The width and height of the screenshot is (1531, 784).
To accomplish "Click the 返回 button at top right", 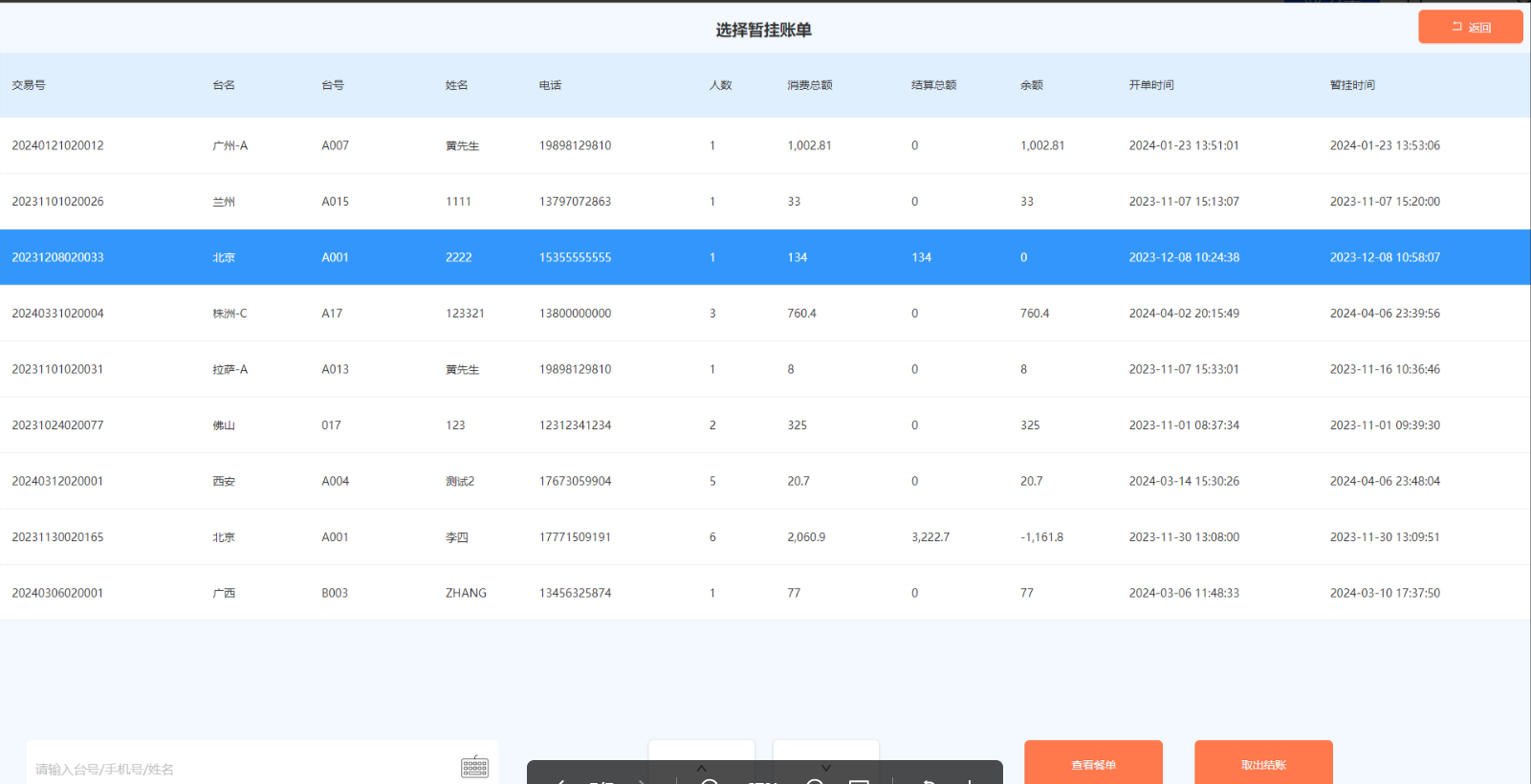I will pos(1470,27).
